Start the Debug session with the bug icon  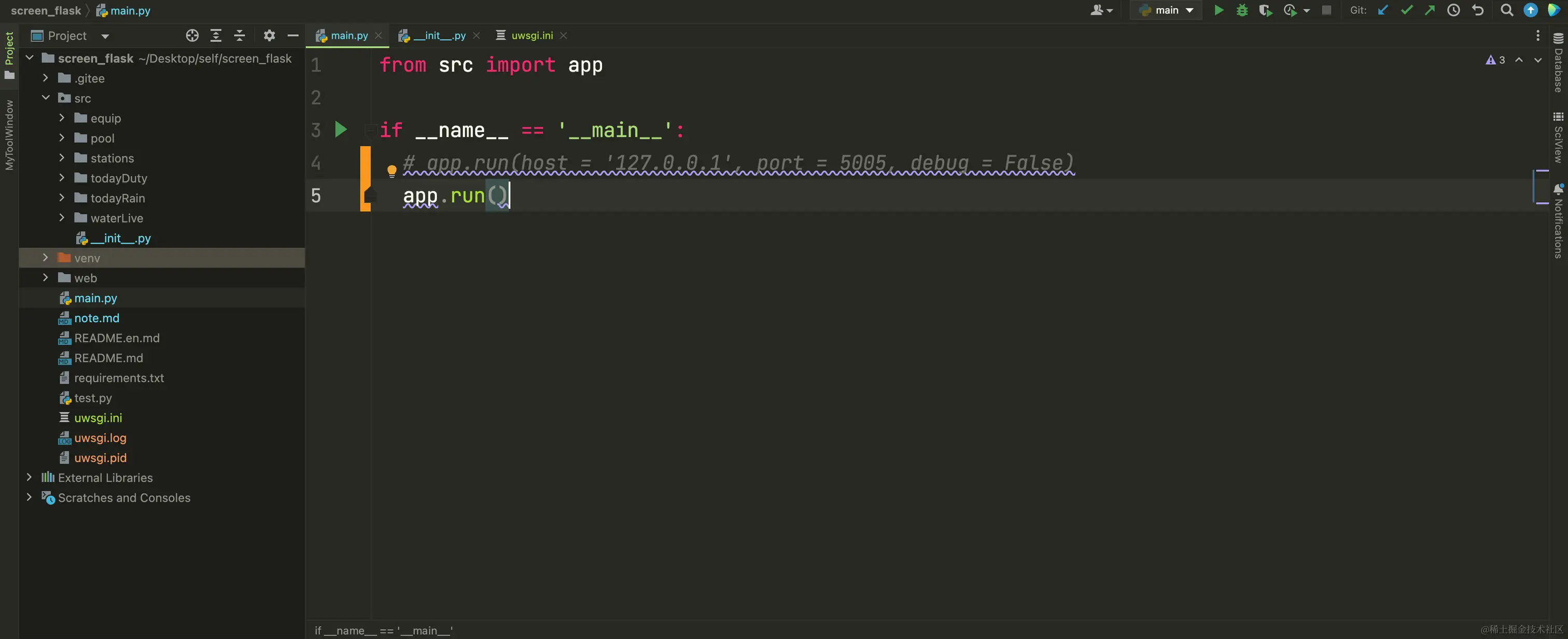1242,10
